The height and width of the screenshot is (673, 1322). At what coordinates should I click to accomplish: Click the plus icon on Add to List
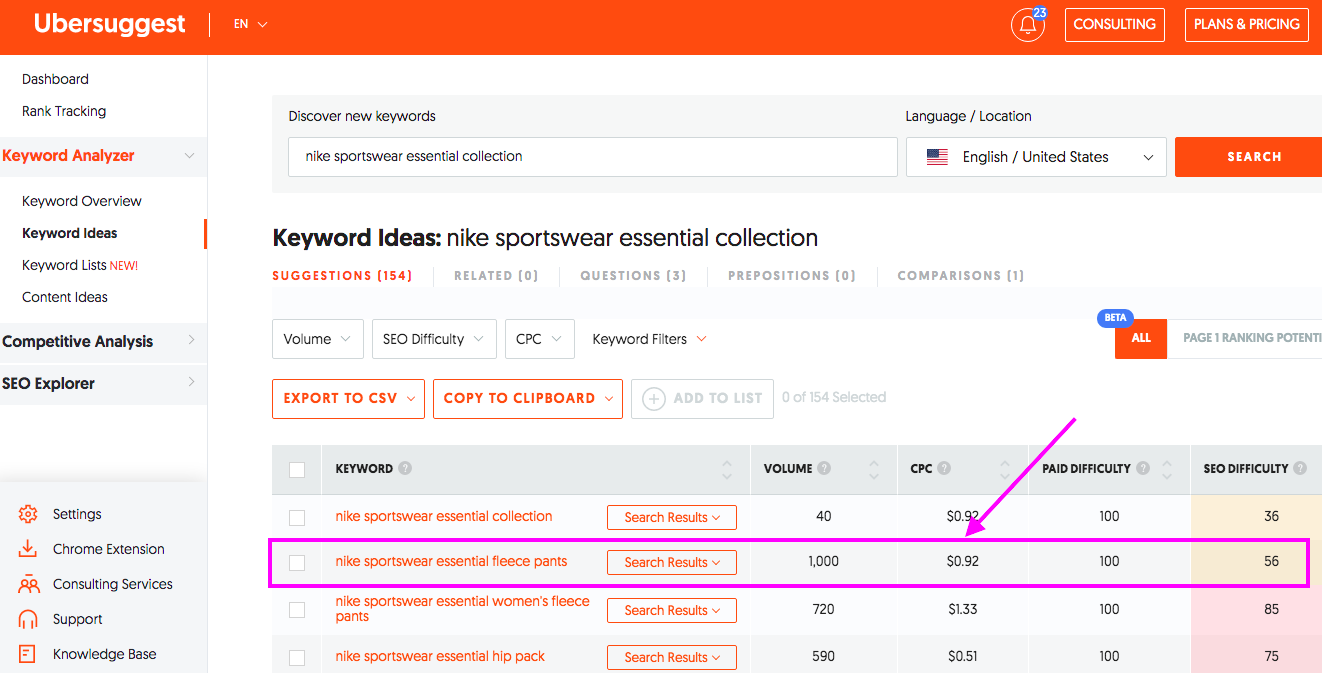pyautogui.click(x=654, y=398)
